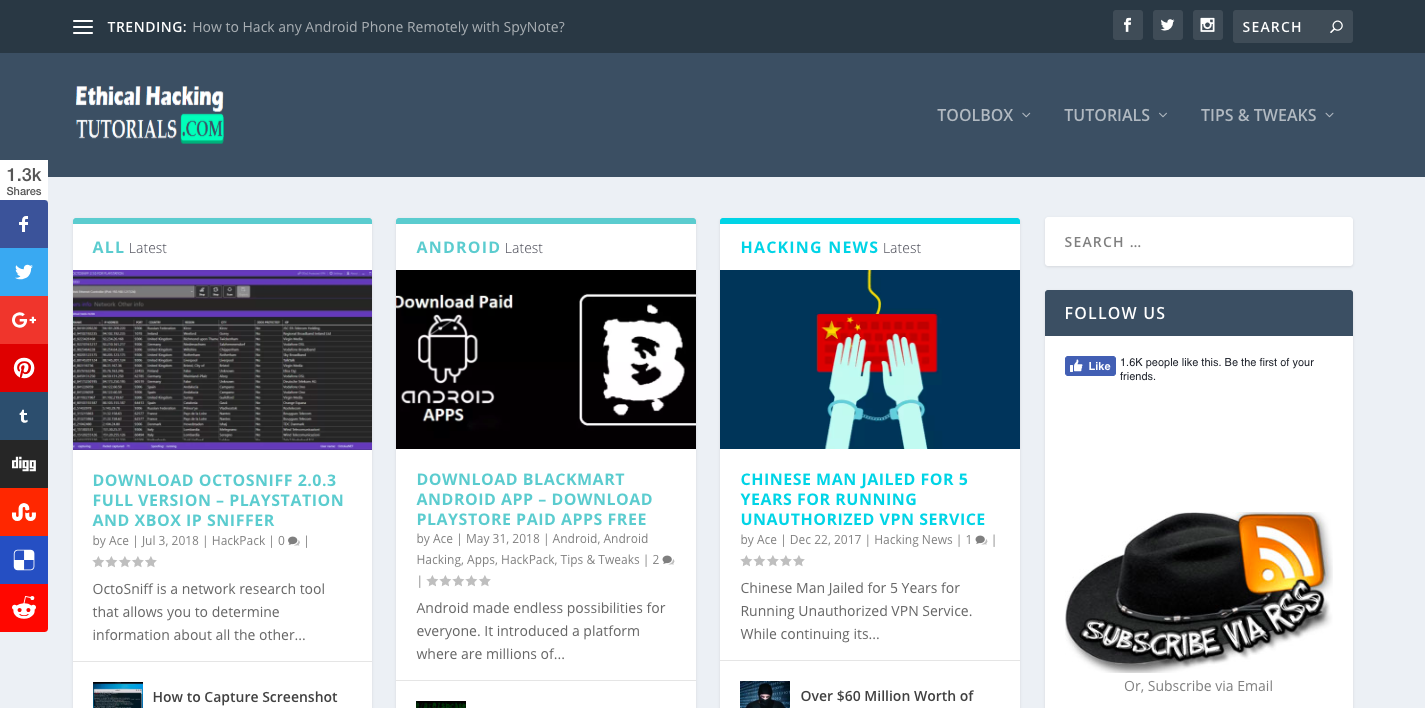The width and height of the screenshot is (1425, 708).
Task: Open the Twitter profile from top bar
Action: (1167, 26)
